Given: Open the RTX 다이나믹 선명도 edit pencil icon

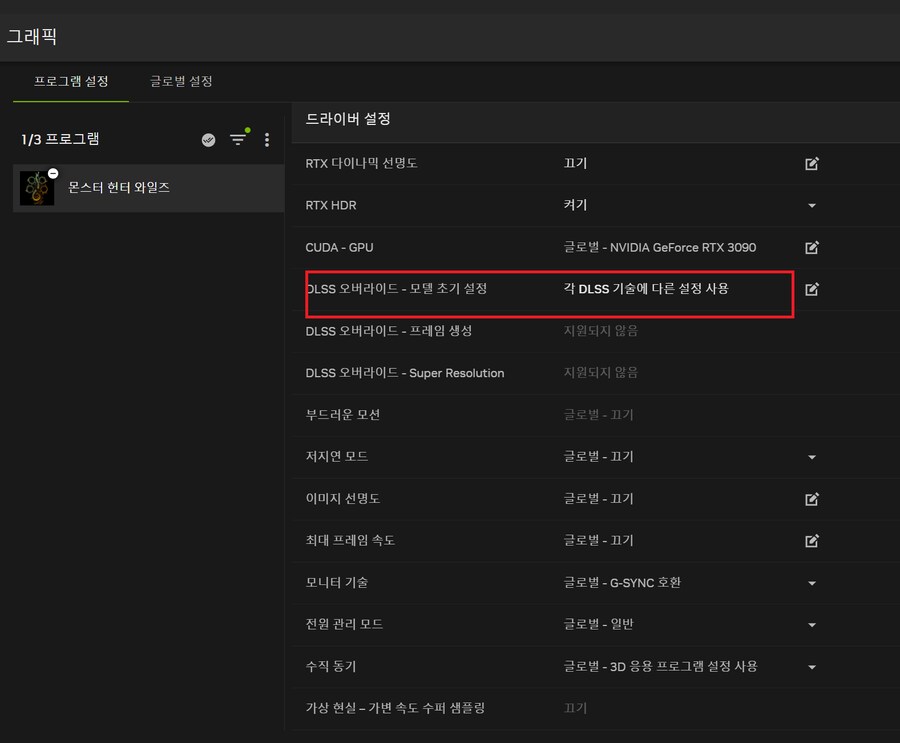Looking at the screenshot, I should [x=811, y=164].
